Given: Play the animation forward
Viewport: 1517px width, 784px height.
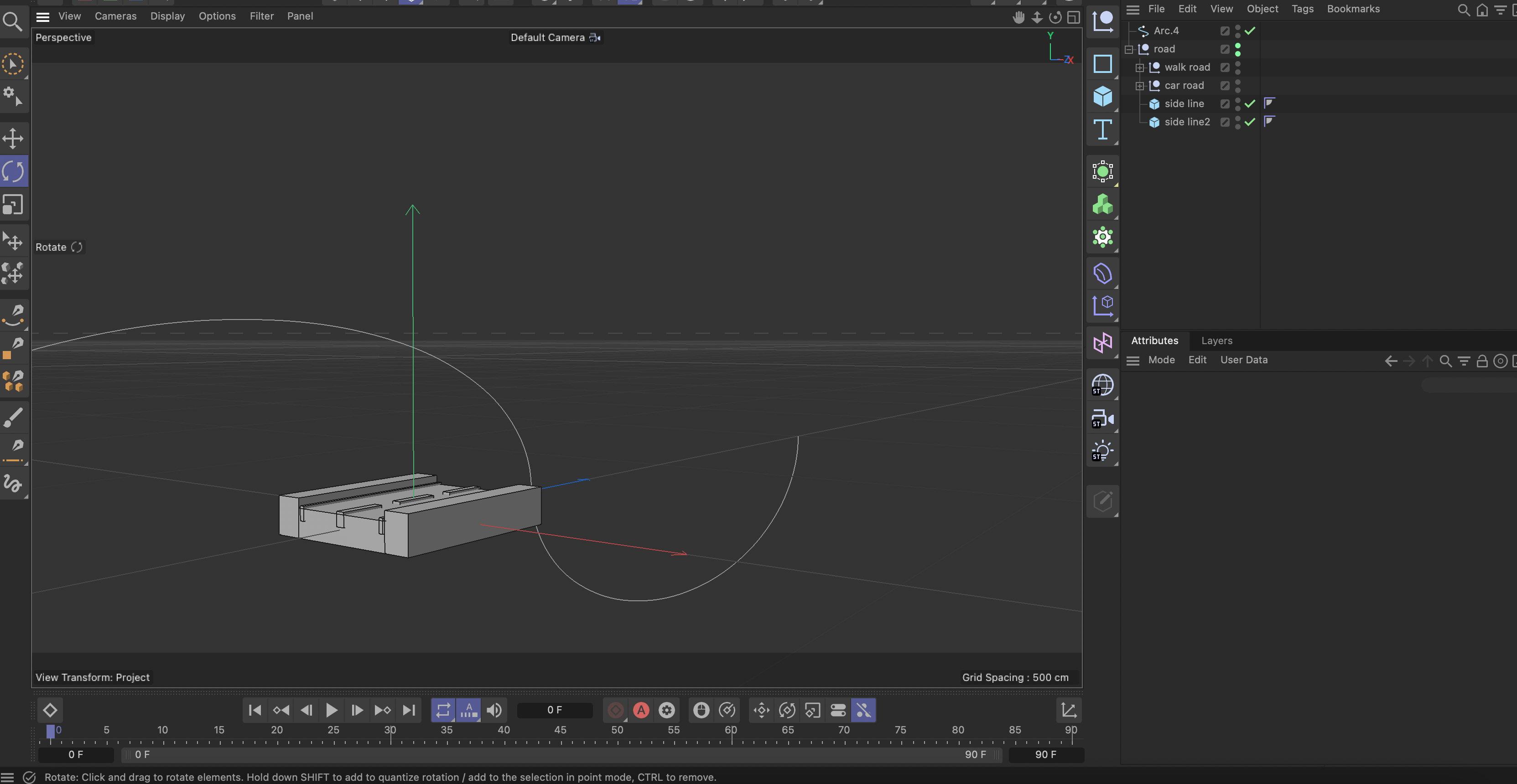Looking at the screenshot, I should click(332, 711).
